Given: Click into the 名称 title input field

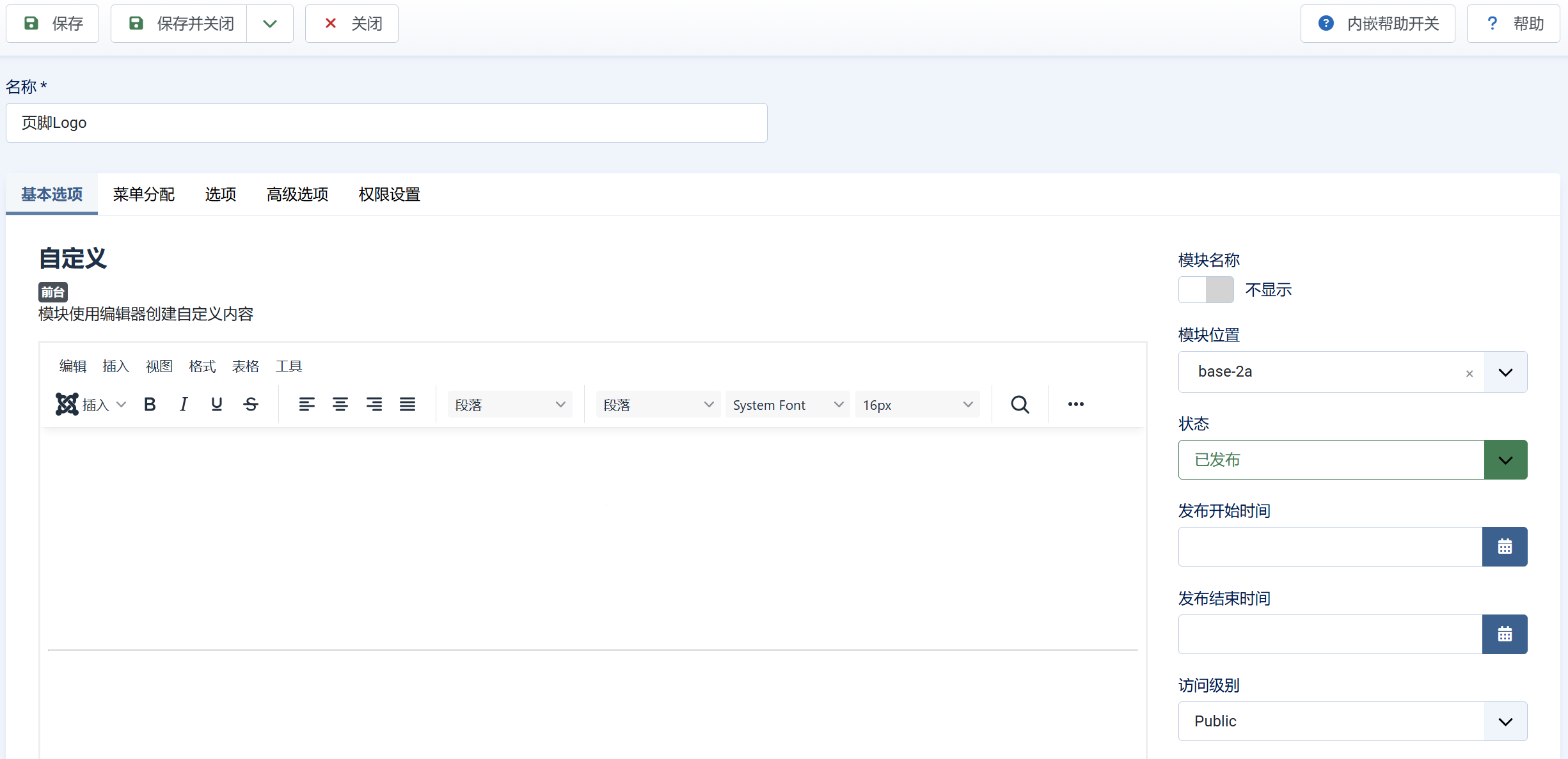Looking at the screenshot, I should click(x=386, y=123).
